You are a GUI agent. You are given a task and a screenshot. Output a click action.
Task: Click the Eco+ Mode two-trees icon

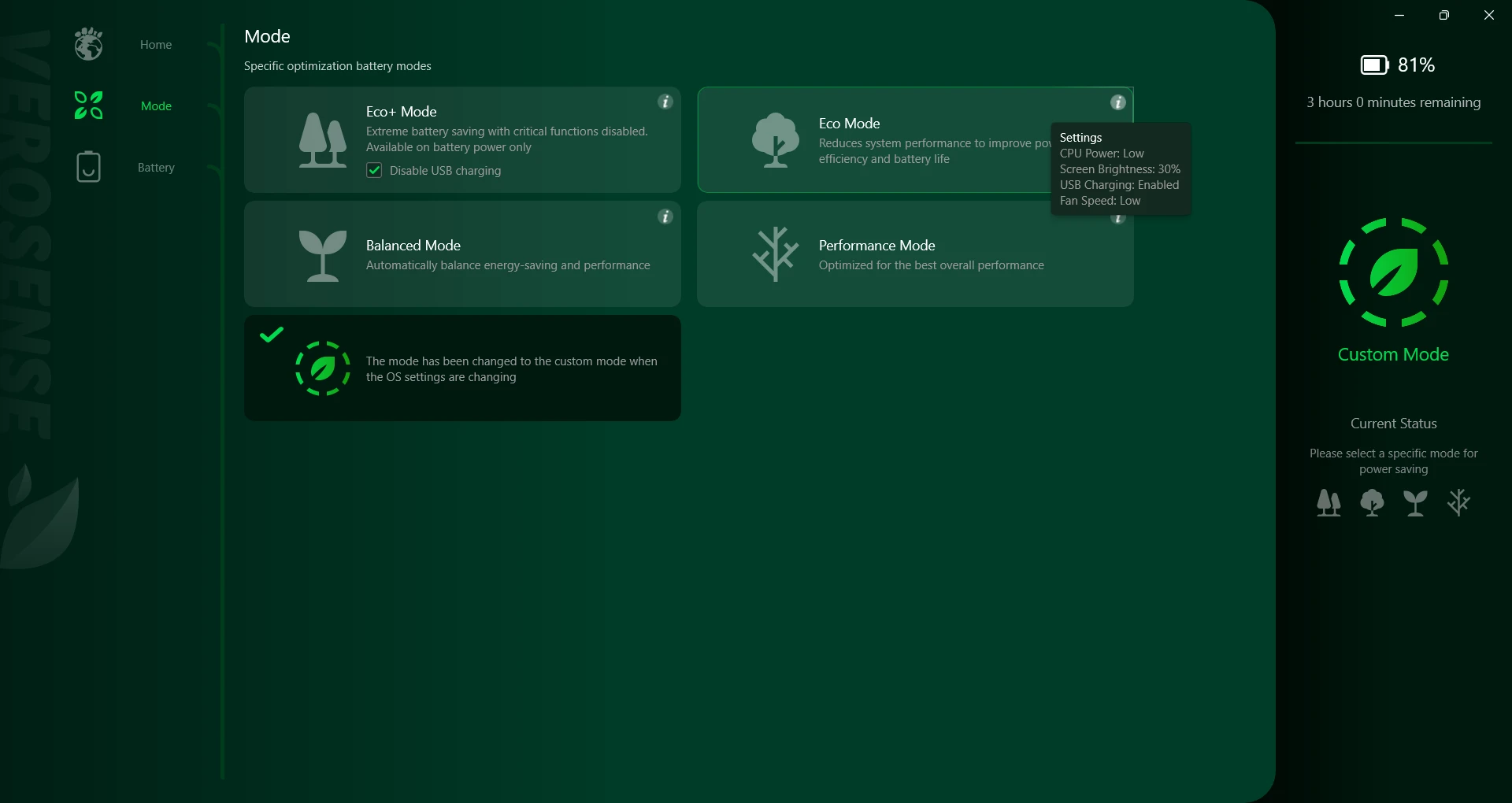pos(323,140)
